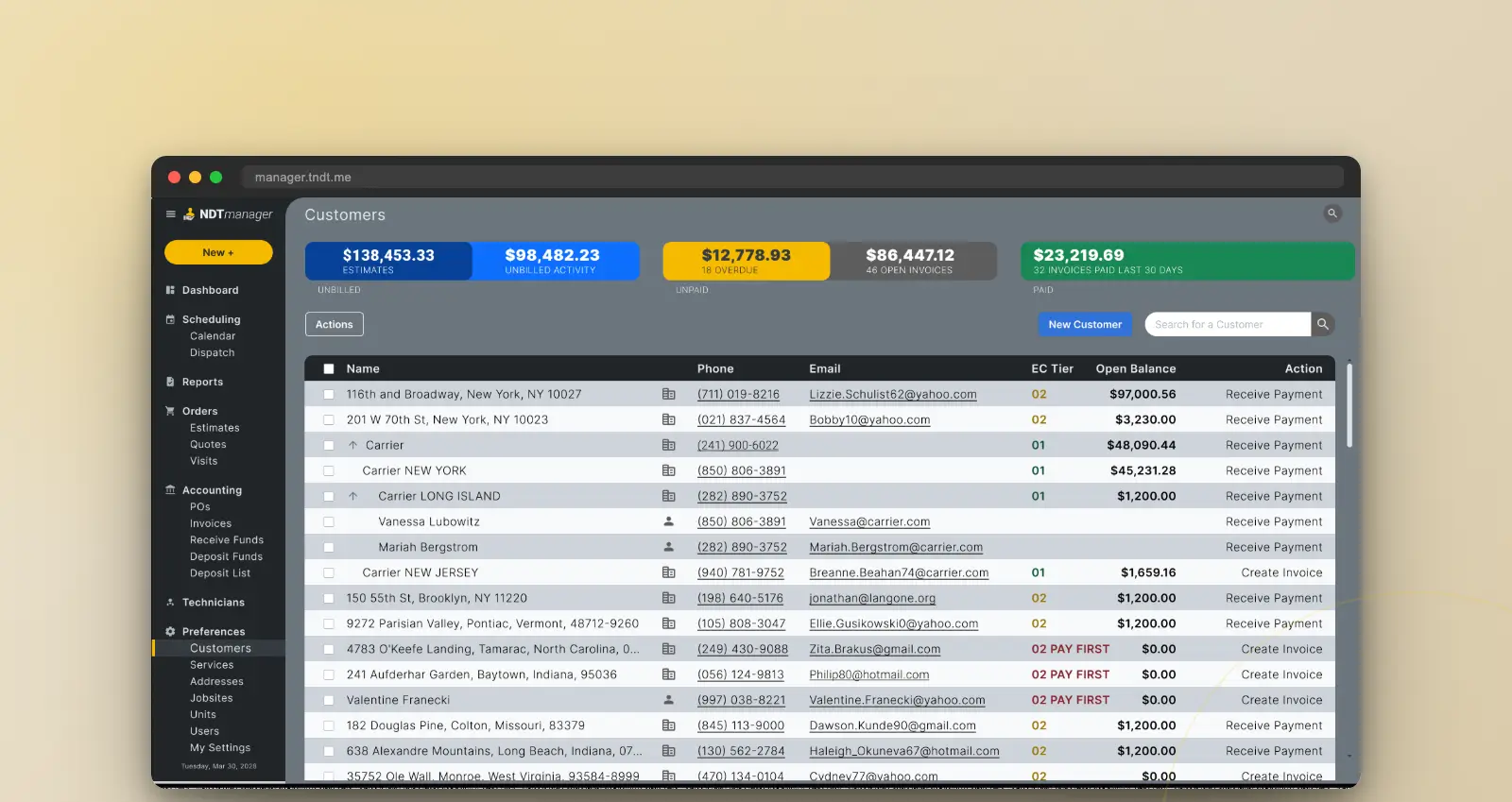The image size is (1512, 802).
Task: Tick the checkbox for Vanessa Lubowitz
Action: (x=329, y=522)
